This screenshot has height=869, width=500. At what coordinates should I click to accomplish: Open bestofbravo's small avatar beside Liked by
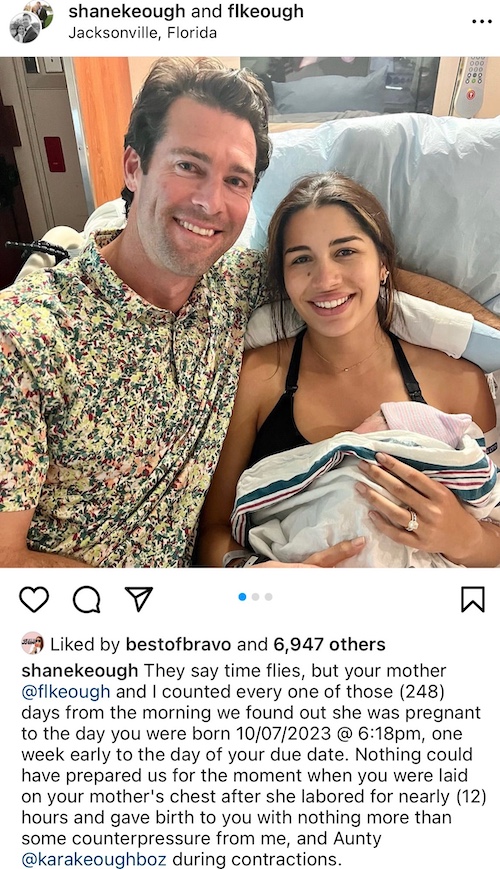32,643
